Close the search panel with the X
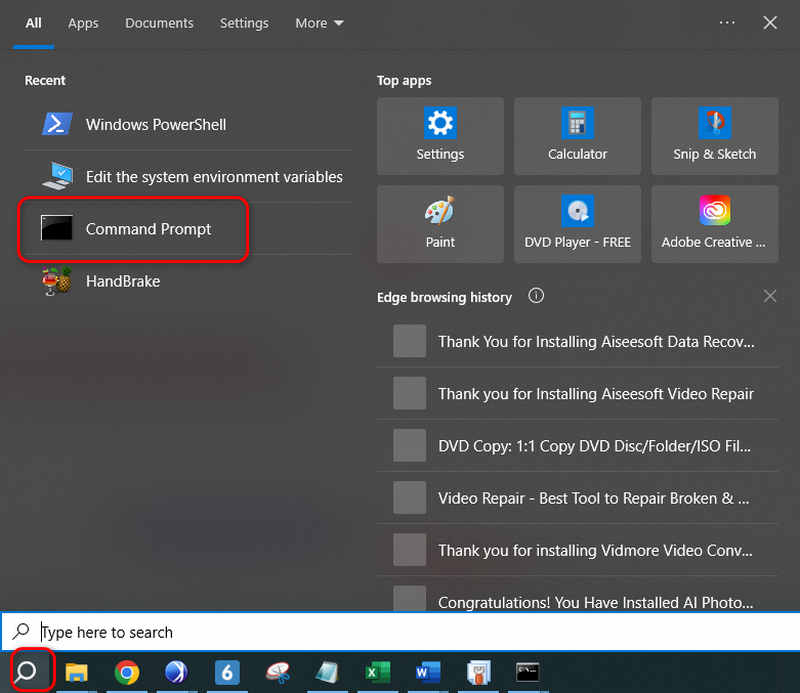Image resolution: width=800 pixels, height=693 pixels. (770, 22)
